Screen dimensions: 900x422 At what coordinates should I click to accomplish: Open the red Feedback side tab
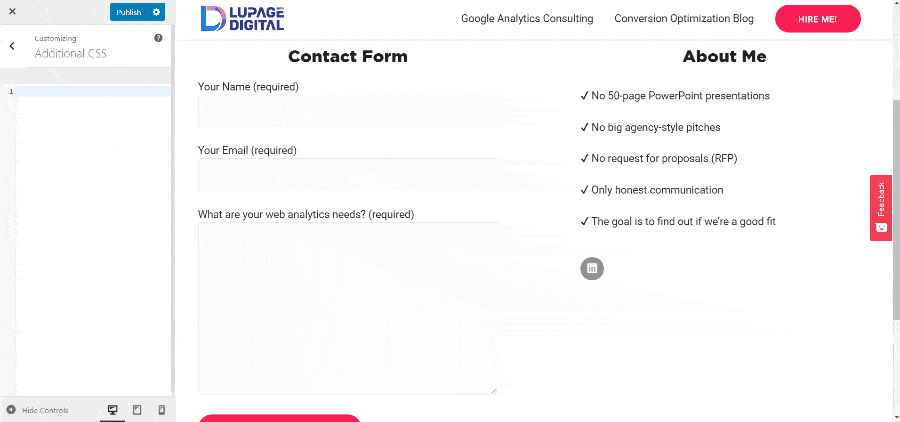[880, 207]
